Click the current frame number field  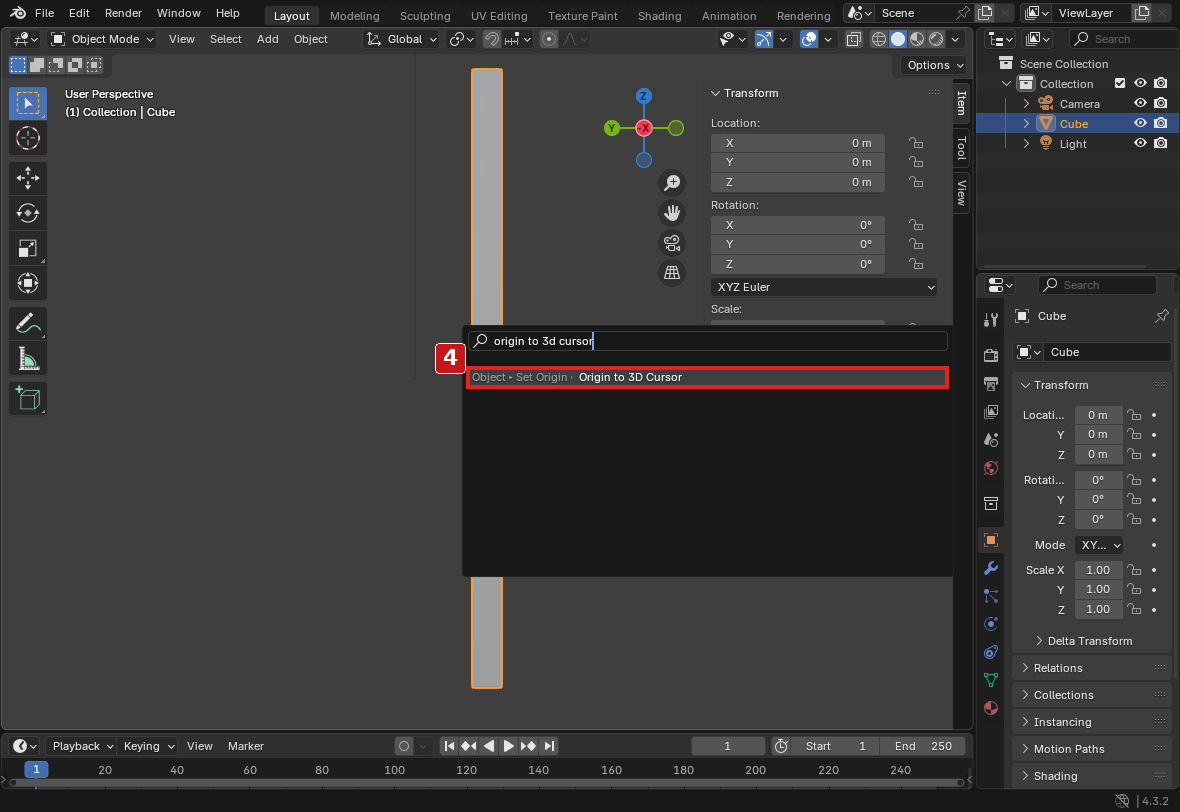(x=728, y=746)
